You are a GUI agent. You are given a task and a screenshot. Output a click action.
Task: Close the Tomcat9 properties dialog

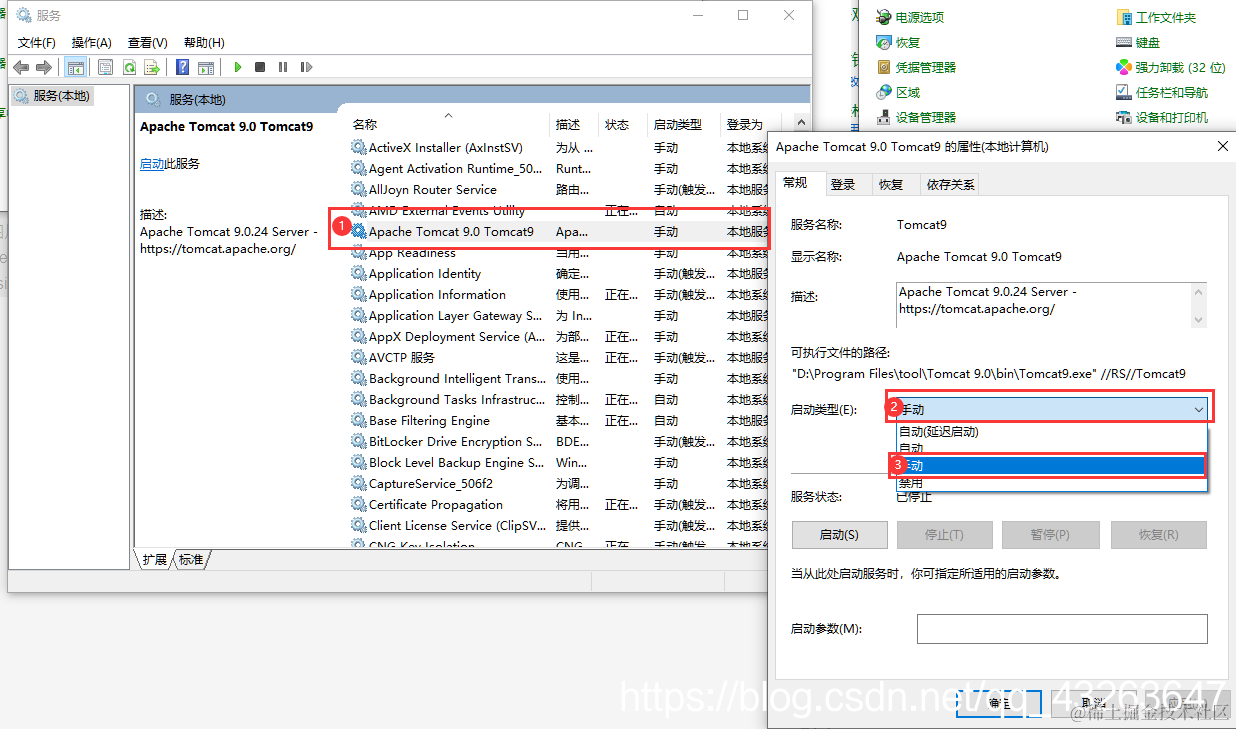point(1222,146)
